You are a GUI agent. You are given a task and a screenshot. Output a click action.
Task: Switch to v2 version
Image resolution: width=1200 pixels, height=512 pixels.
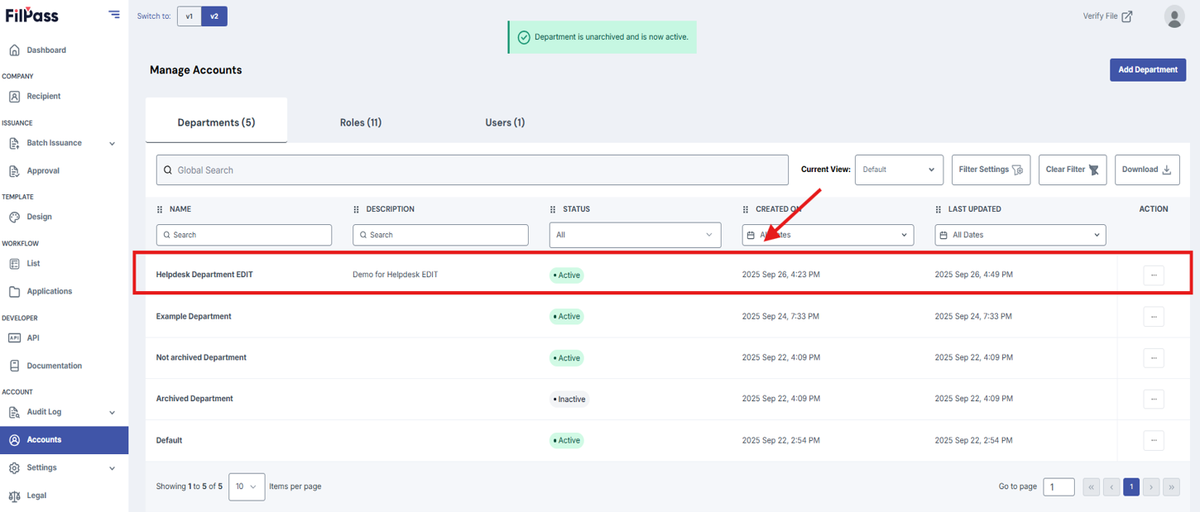[215, 16]
